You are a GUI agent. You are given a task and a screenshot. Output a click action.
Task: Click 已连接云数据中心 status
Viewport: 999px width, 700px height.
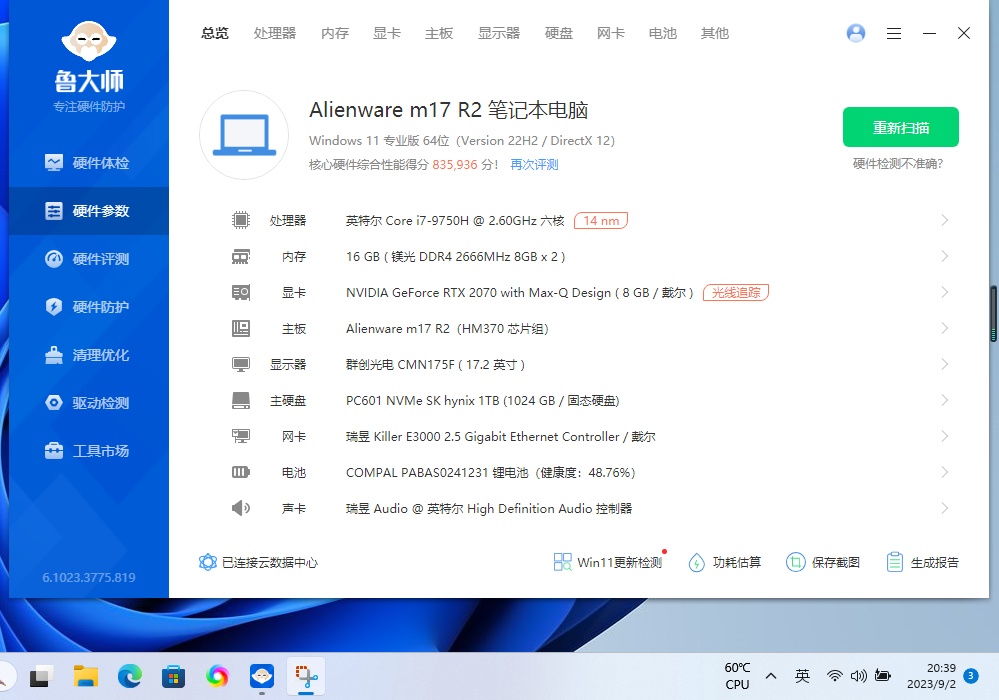tap(258, 562)
